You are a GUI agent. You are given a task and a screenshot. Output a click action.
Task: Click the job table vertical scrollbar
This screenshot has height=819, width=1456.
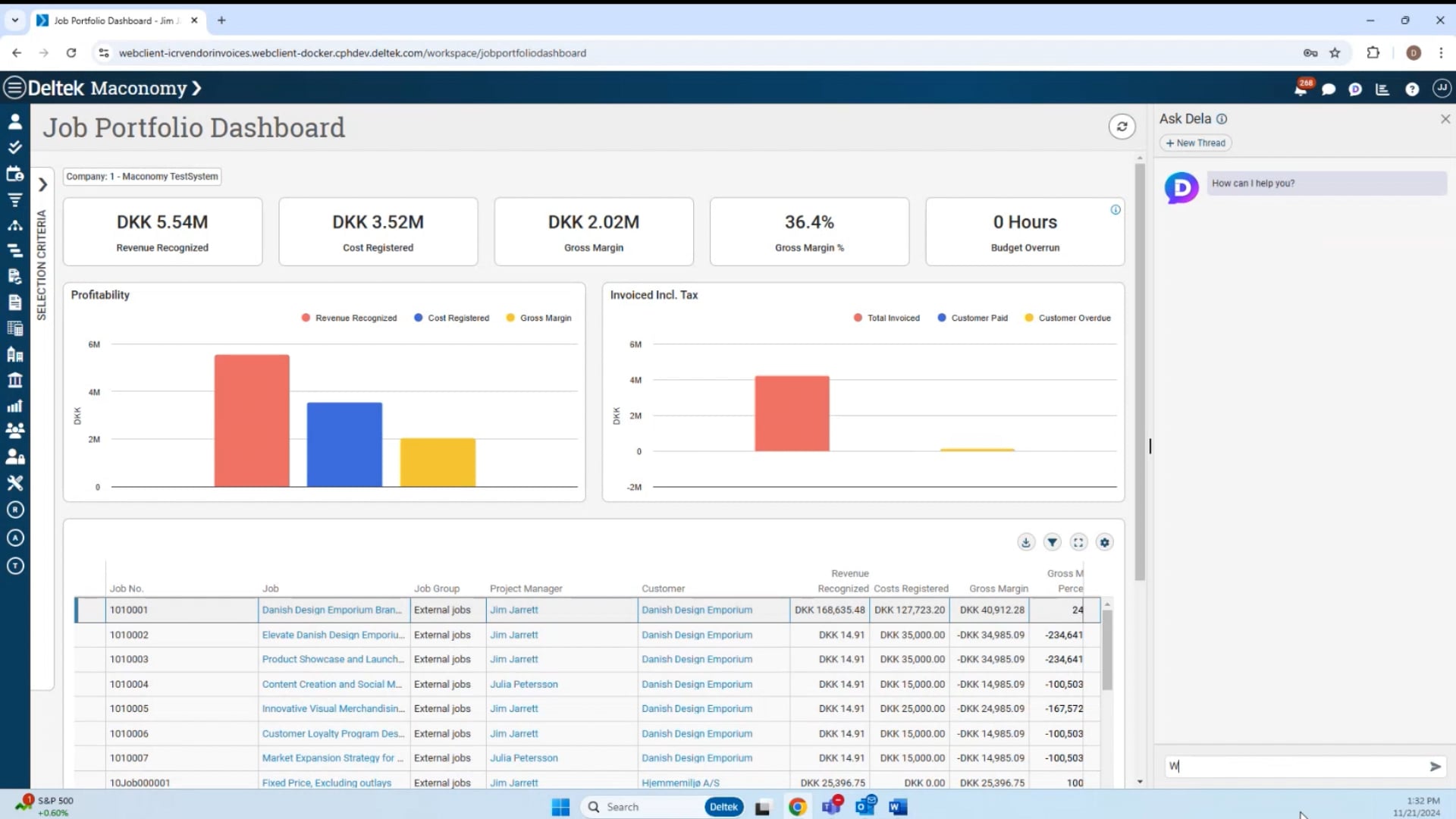1107,650
